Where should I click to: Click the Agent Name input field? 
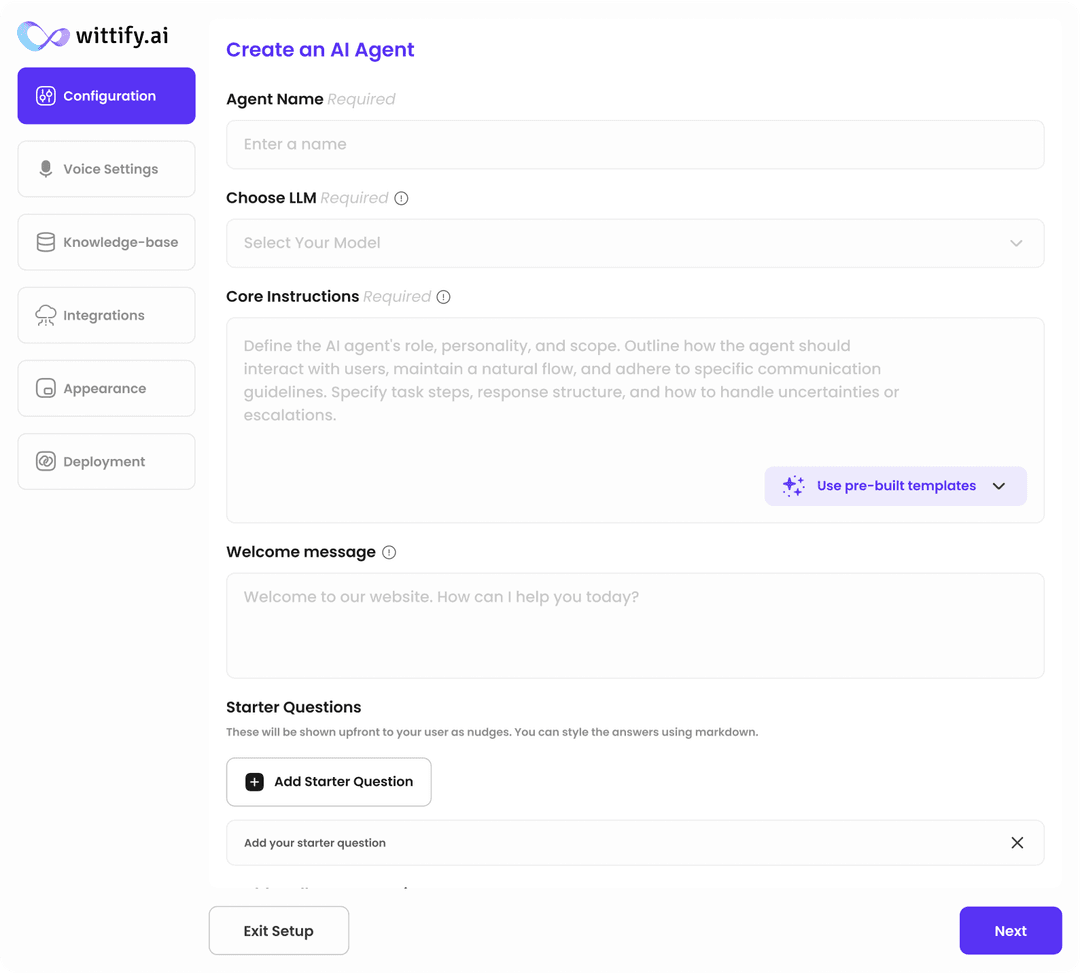(635, 144)
